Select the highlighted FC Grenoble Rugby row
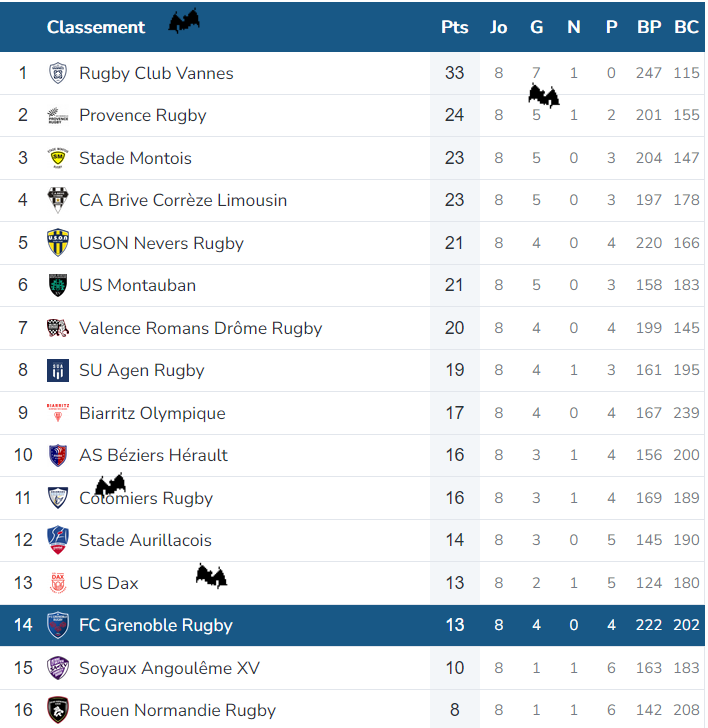The width and height of the screenshot is (708, 728). 352,625
